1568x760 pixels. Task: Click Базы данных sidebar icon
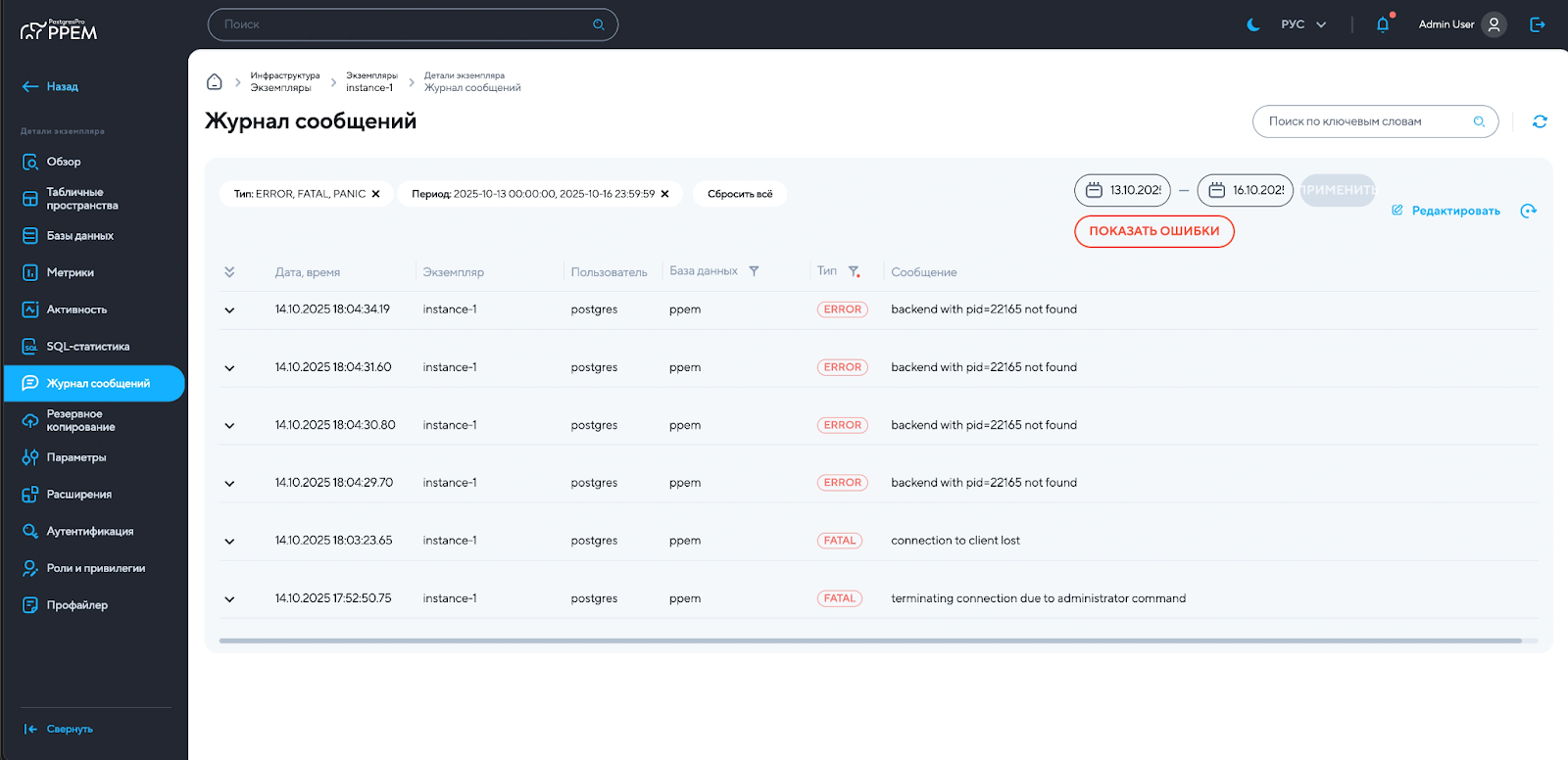(x=30, y=236)
